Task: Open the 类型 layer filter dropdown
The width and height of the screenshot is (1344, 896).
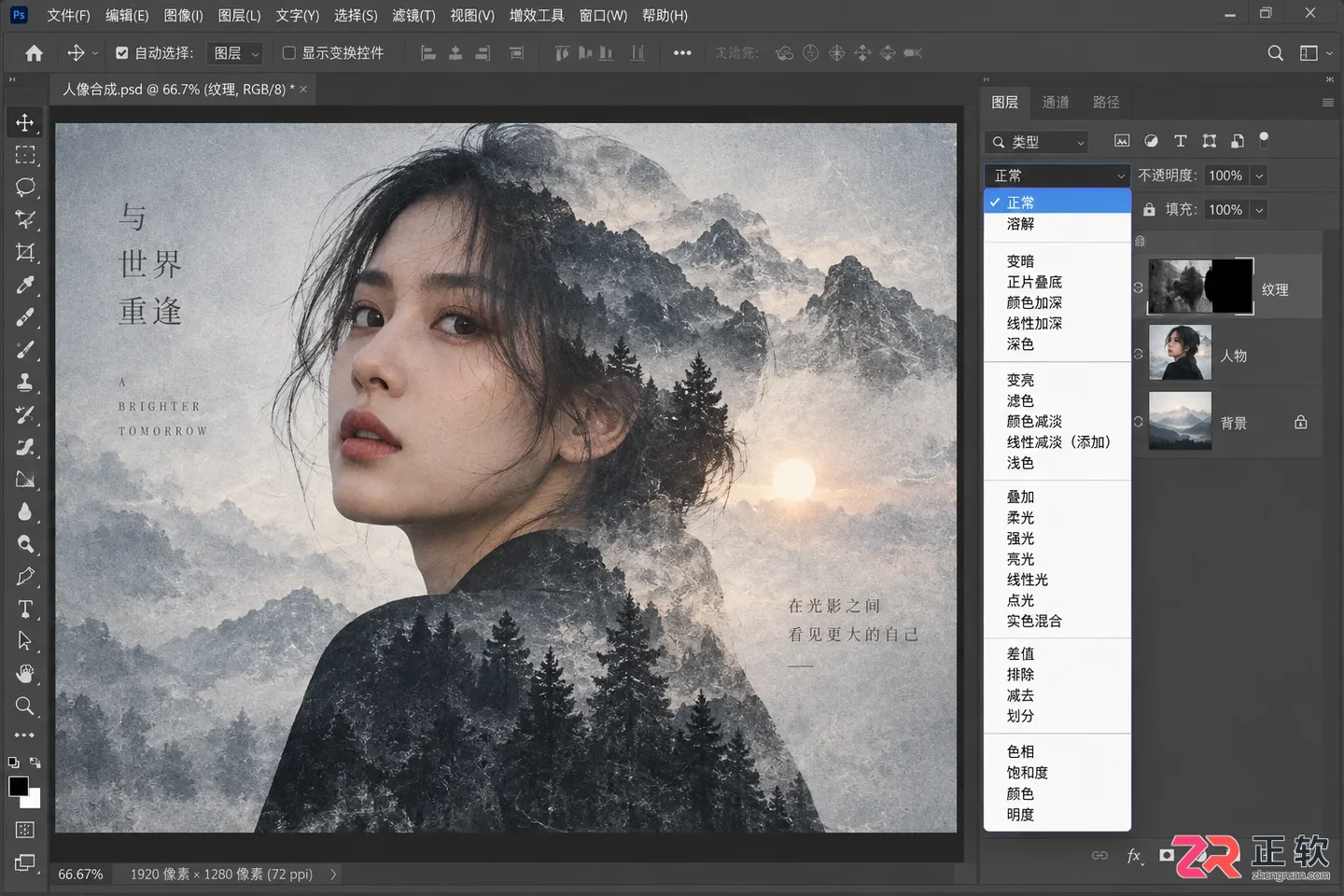Action: pos(1036,142)
